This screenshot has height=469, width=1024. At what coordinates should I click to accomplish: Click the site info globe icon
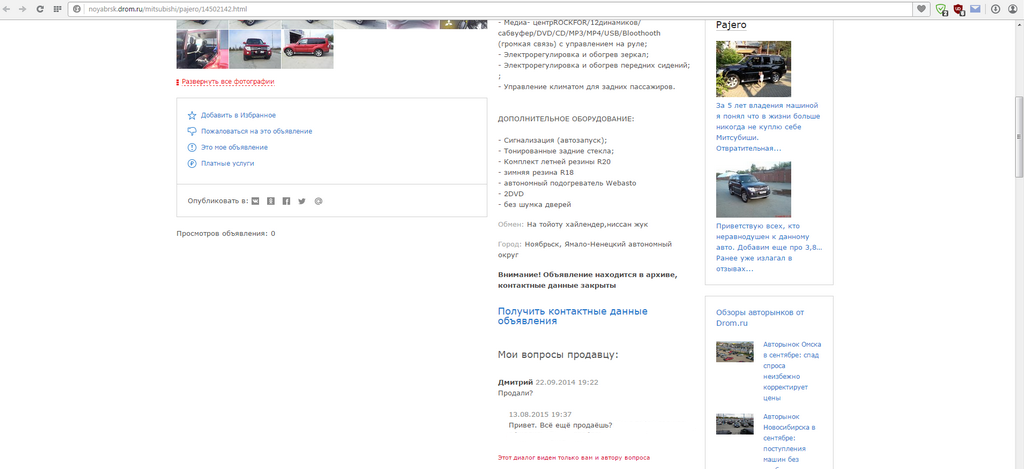76,9
